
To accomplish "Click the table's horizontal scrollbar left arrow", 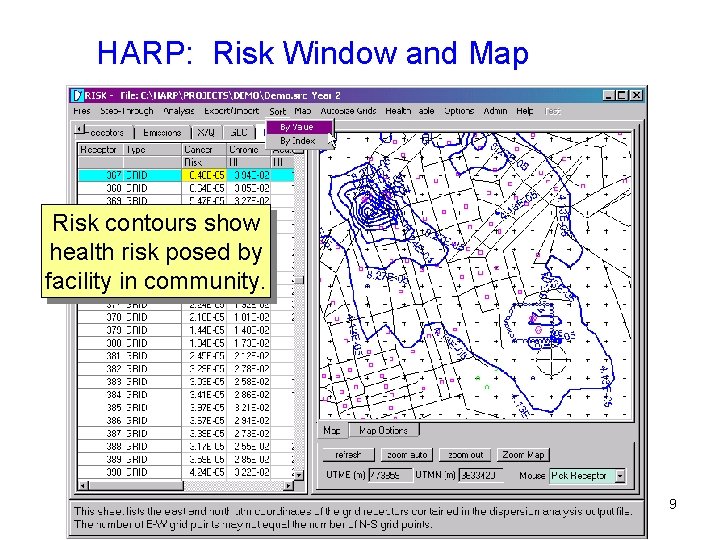I will coord(83,485).
